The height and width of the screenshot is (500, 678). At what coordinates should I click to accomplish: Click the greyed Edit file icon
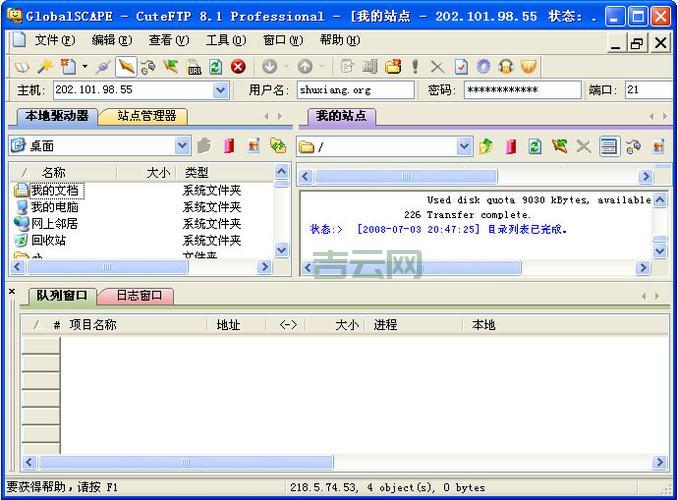pyautogui.click(x=347, y=67)
